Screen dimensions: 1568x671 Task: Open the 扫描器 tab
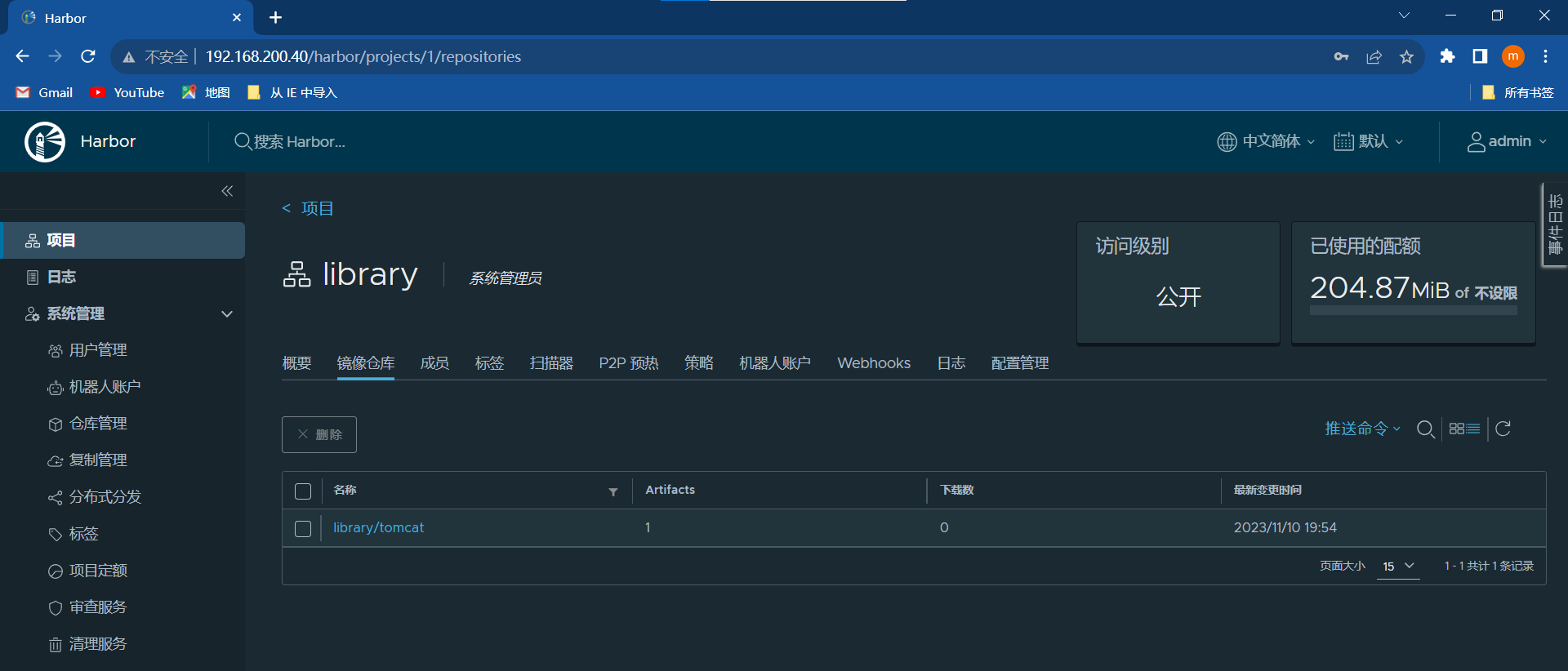pyautogui.click(x=551, y=363)
